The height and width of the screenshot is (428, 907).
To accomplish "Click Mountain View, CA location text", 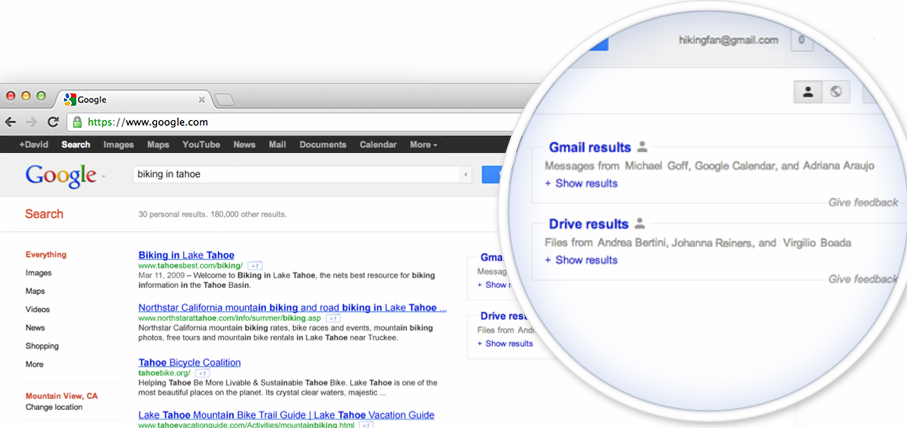I will point(61,396).
